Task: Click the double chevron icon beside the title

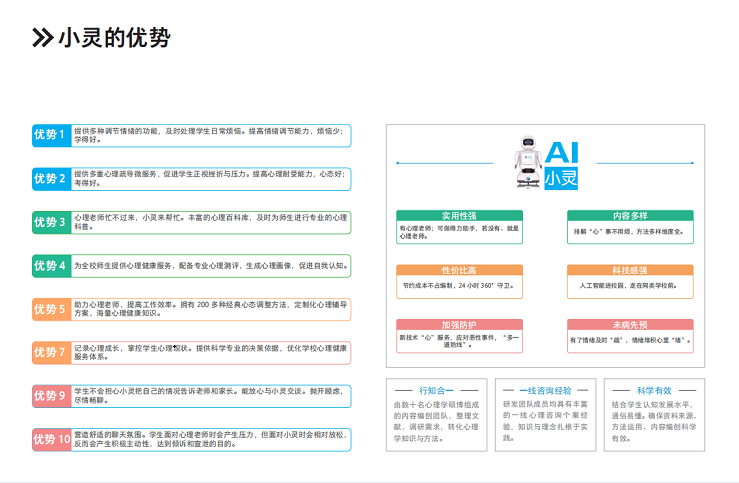Action: click(42, 38)
